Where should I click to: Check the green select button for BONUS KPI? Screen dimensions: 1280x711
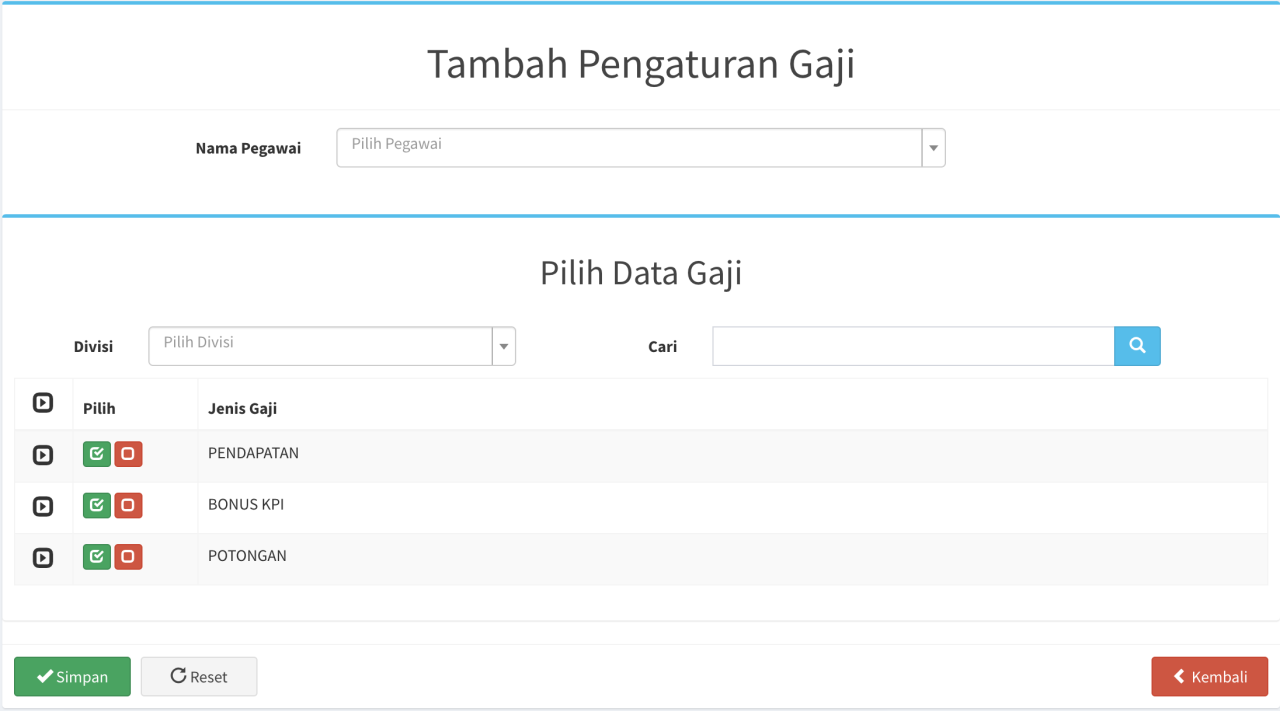click(x=97, y=505)
